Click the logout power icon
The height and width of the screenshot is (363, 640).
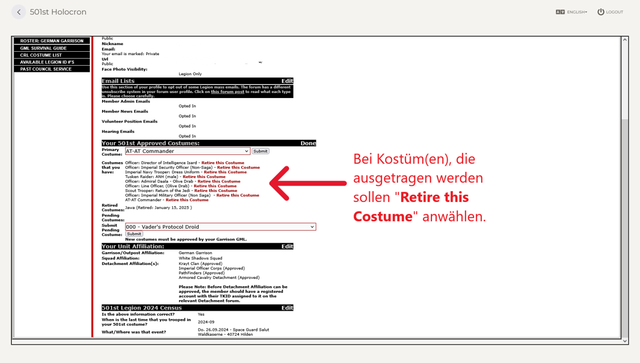tap(601, 12)
